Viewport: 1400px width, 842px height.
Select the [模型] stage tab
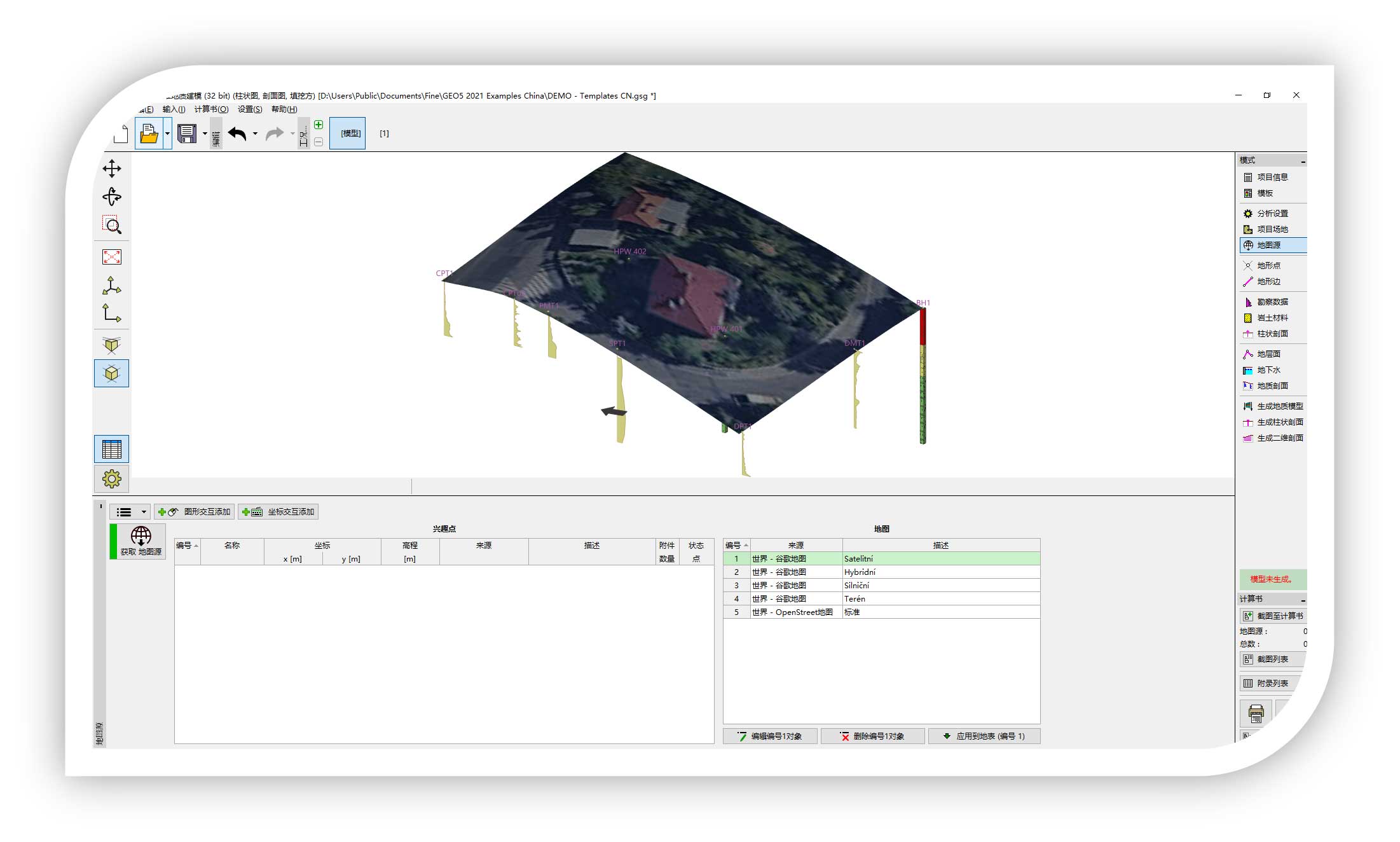pyautogui.click(x=348, y=134)
